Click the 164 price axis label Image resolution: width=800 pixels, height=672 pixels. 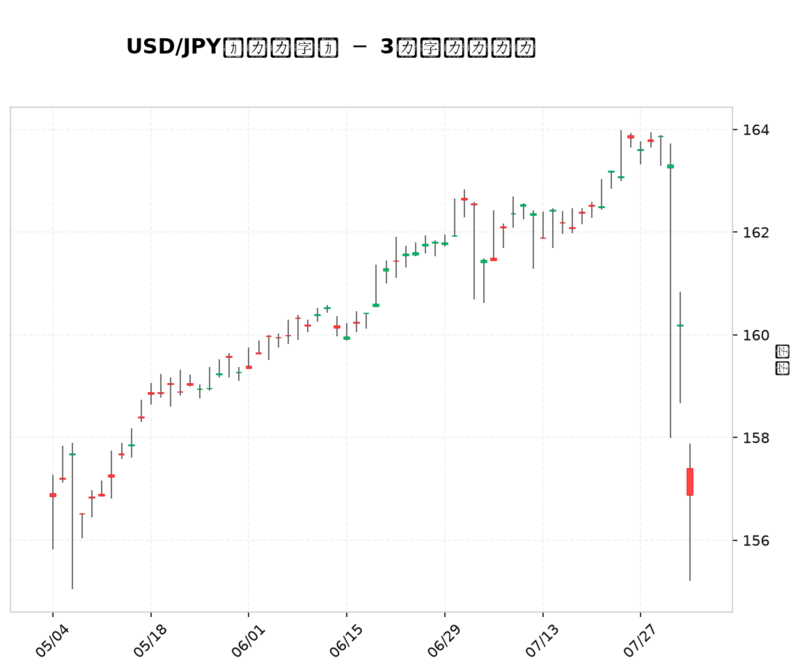click(x=756, y=130)
